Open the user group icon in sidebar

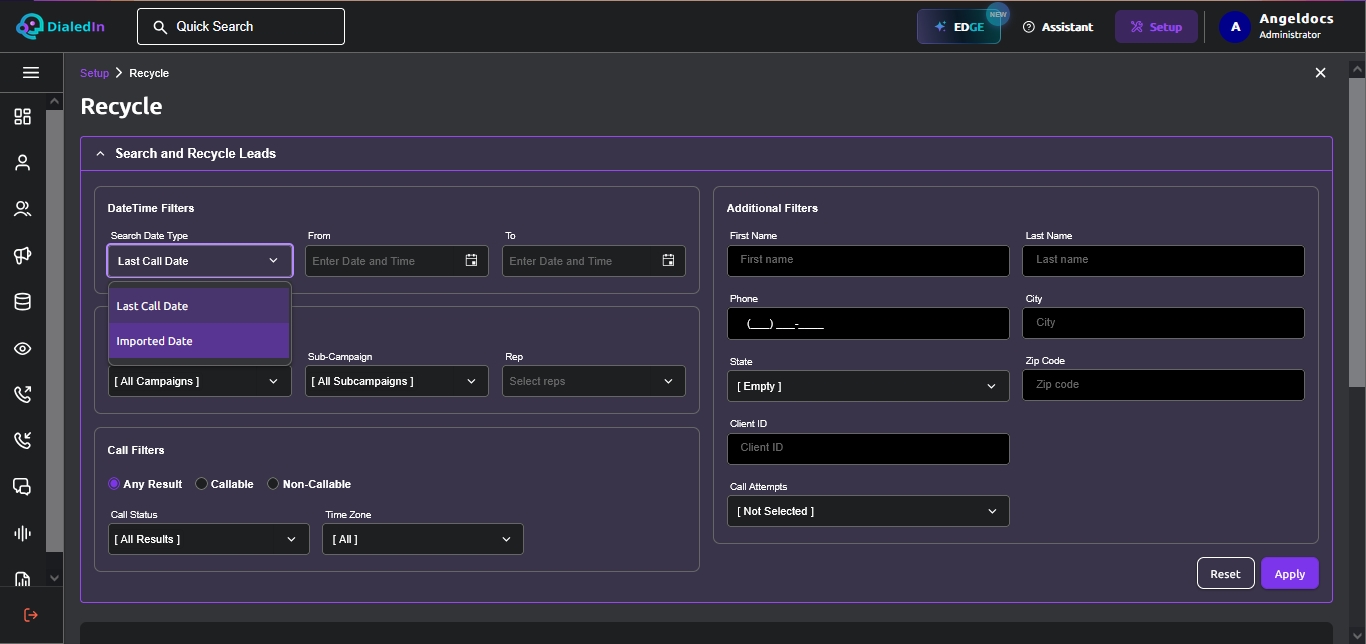(22, 209)
